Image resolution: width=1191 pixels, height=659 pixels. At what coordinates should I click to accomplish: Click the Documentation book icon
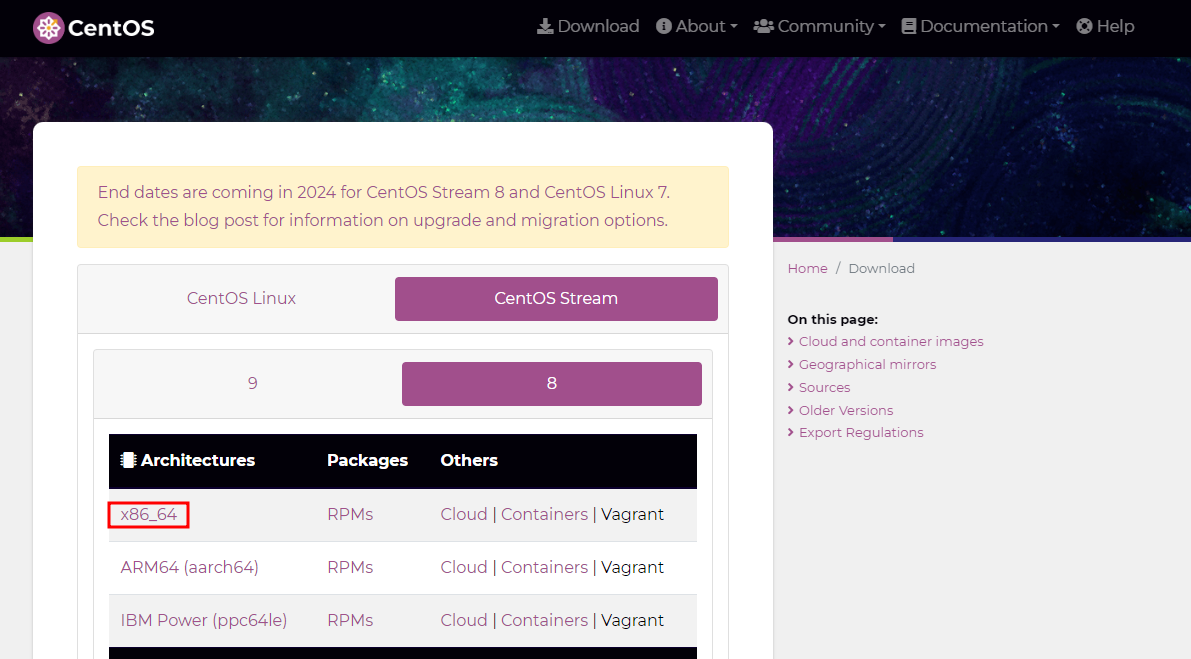pyautogui.click(x=908, y=27)
